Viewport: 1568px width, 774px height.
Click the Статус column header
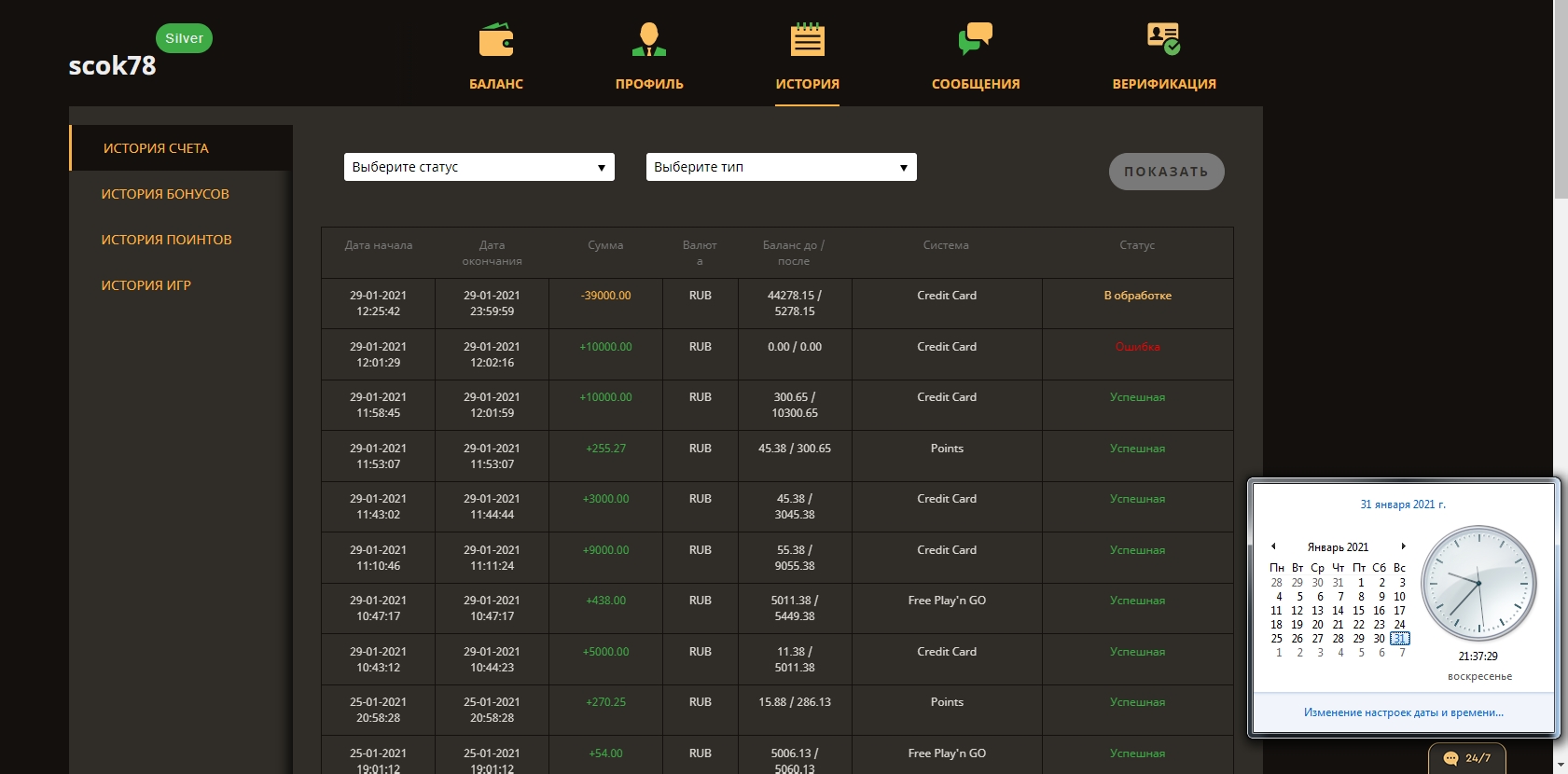coord(1137,245)
